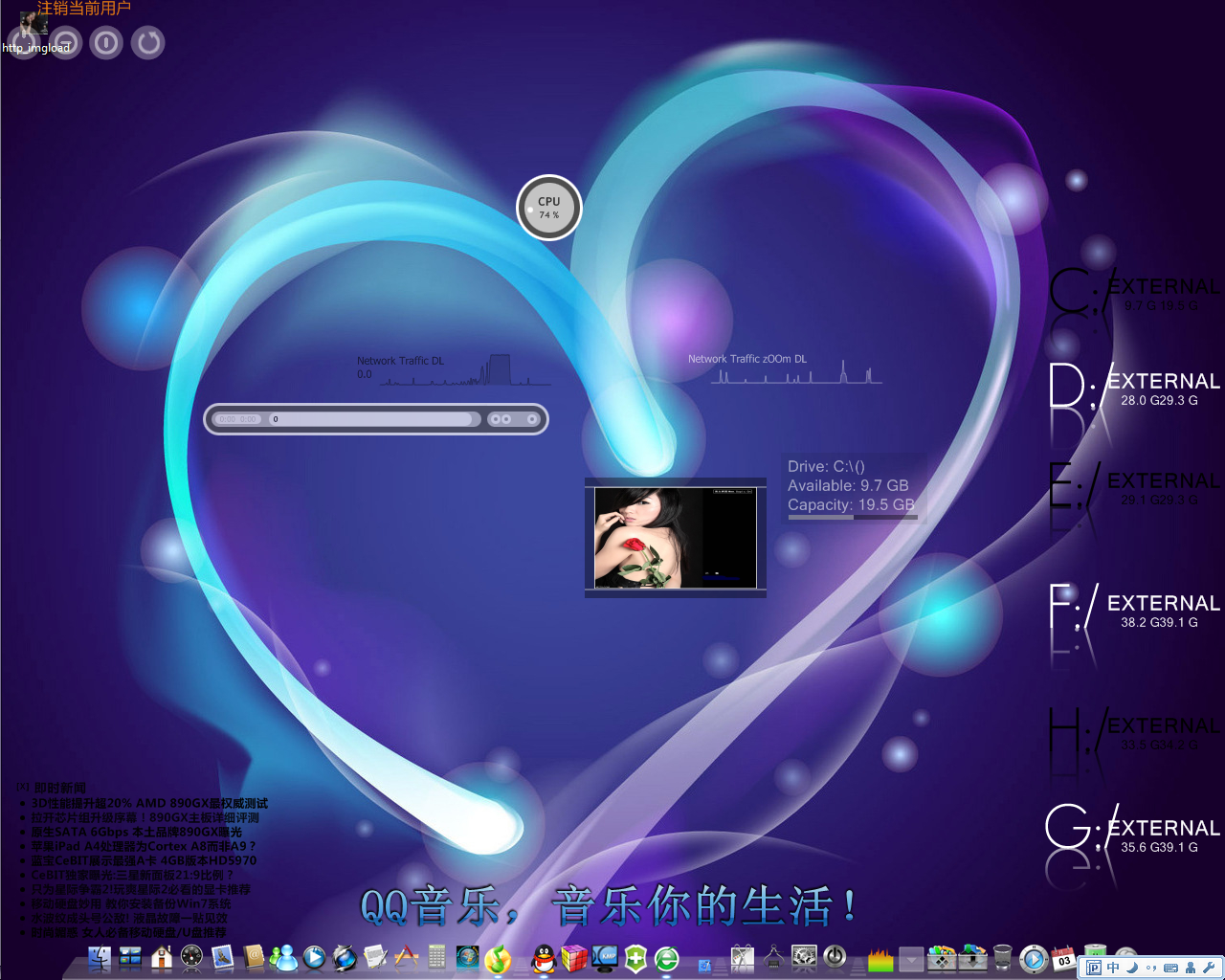Open the scissors snipping tool dock icon
1225x980 pixels.
pyautogui.click(x=743, y=958)
